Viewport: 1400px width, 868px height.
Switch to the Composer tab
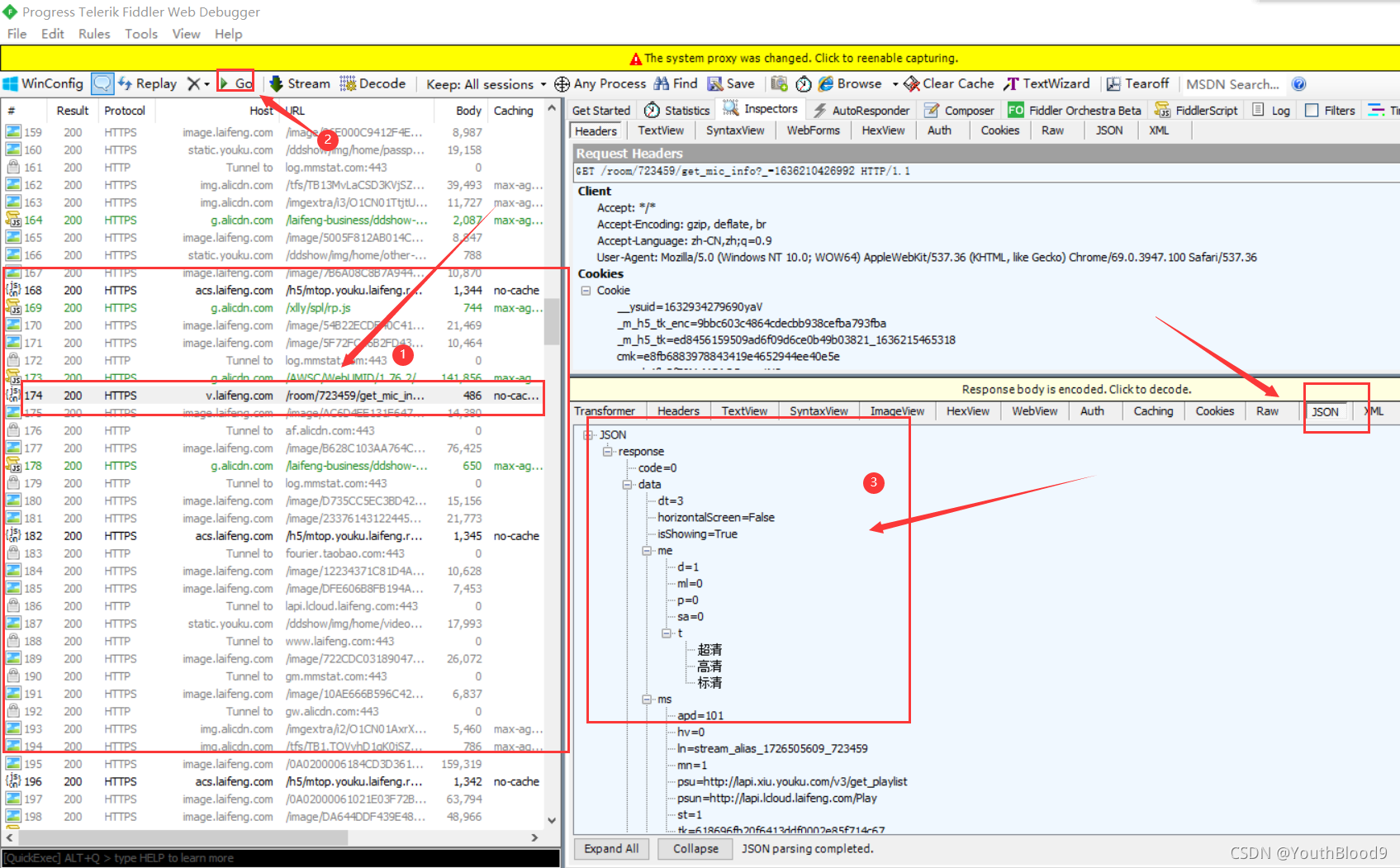[x=959, y=111]
